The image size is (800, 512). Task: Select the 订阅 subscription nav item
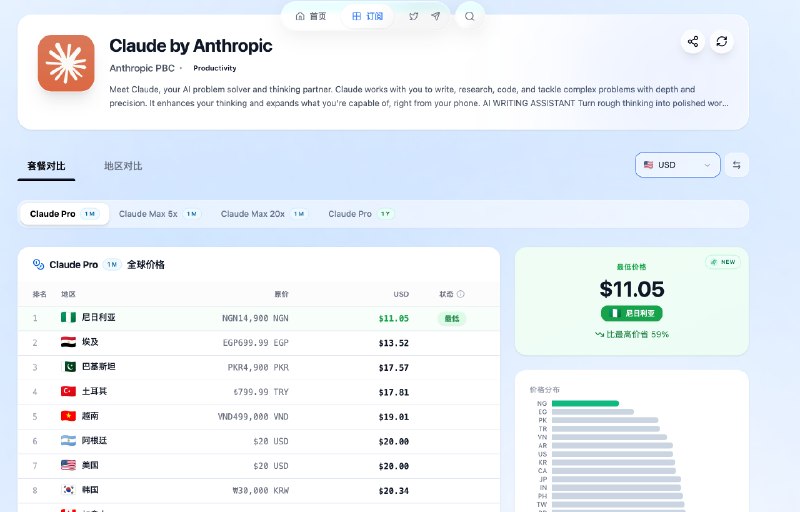click(x=367, y=16)
